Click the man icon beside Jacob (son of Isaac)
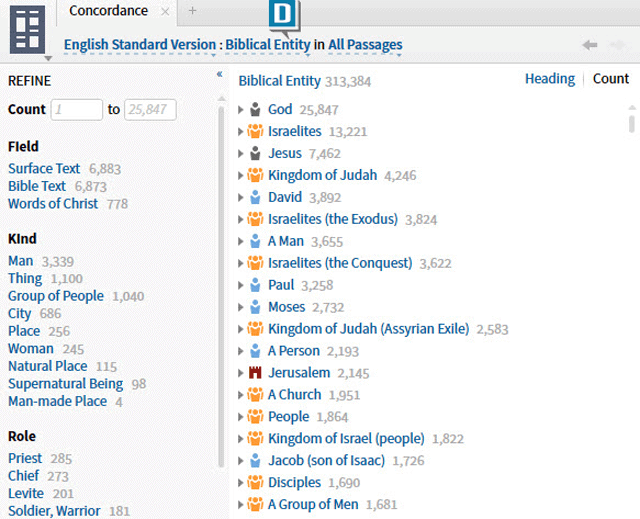This screenshot has width=640, height=519. click(255, 461)
